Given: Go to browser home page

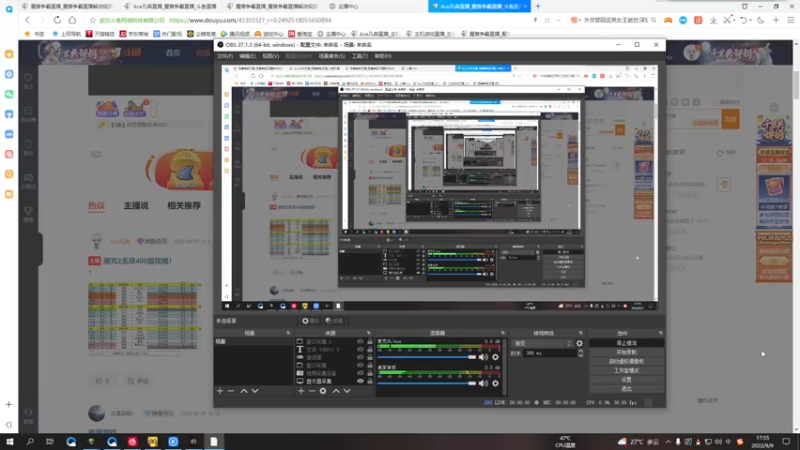Looking at the screenshot, I should point(72,20).
